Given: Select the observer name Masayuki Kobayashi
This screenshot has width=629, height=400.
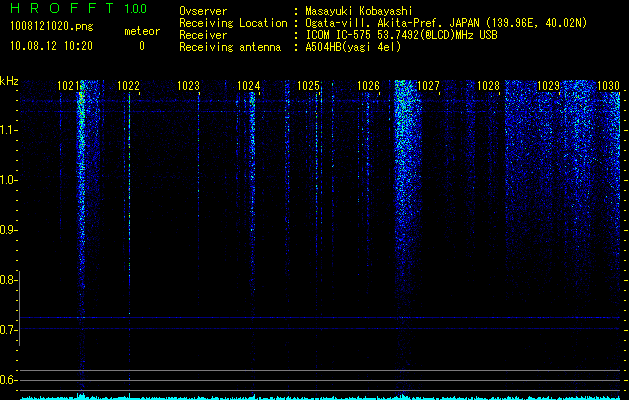Looking at the screenshot, I should coord(359,11).
